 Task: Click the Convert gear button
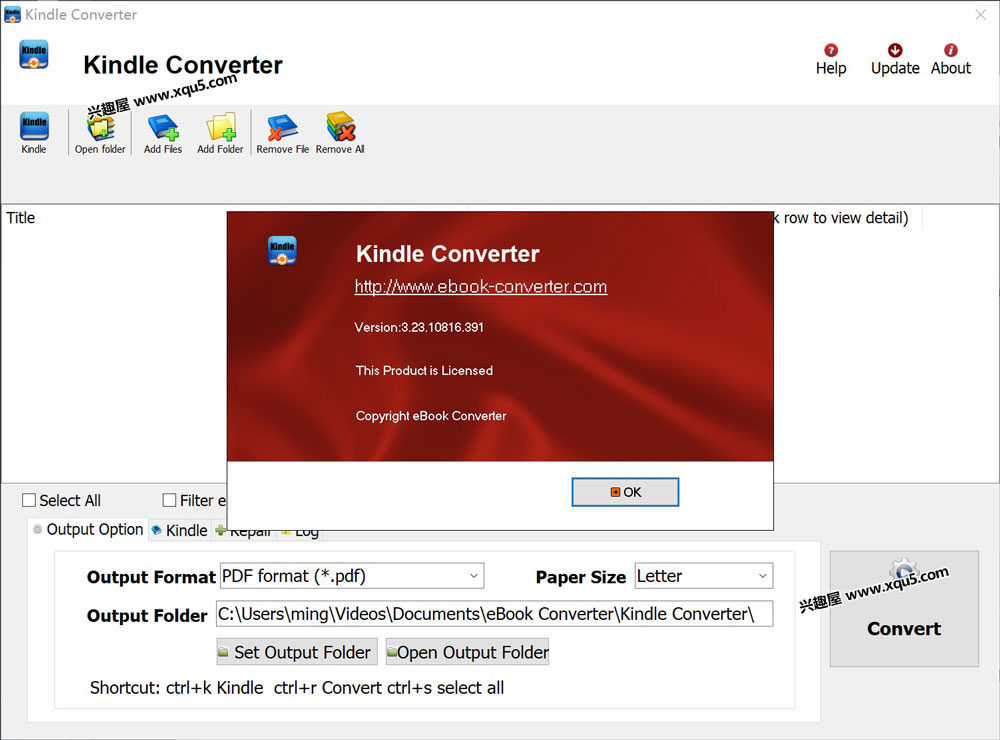point(904,609)
